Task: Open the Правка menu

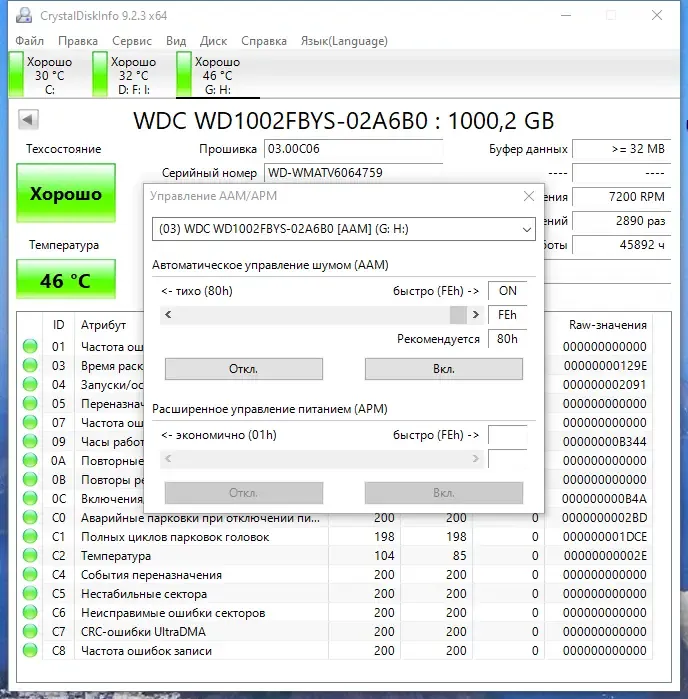Action: (x=78, y=41)
